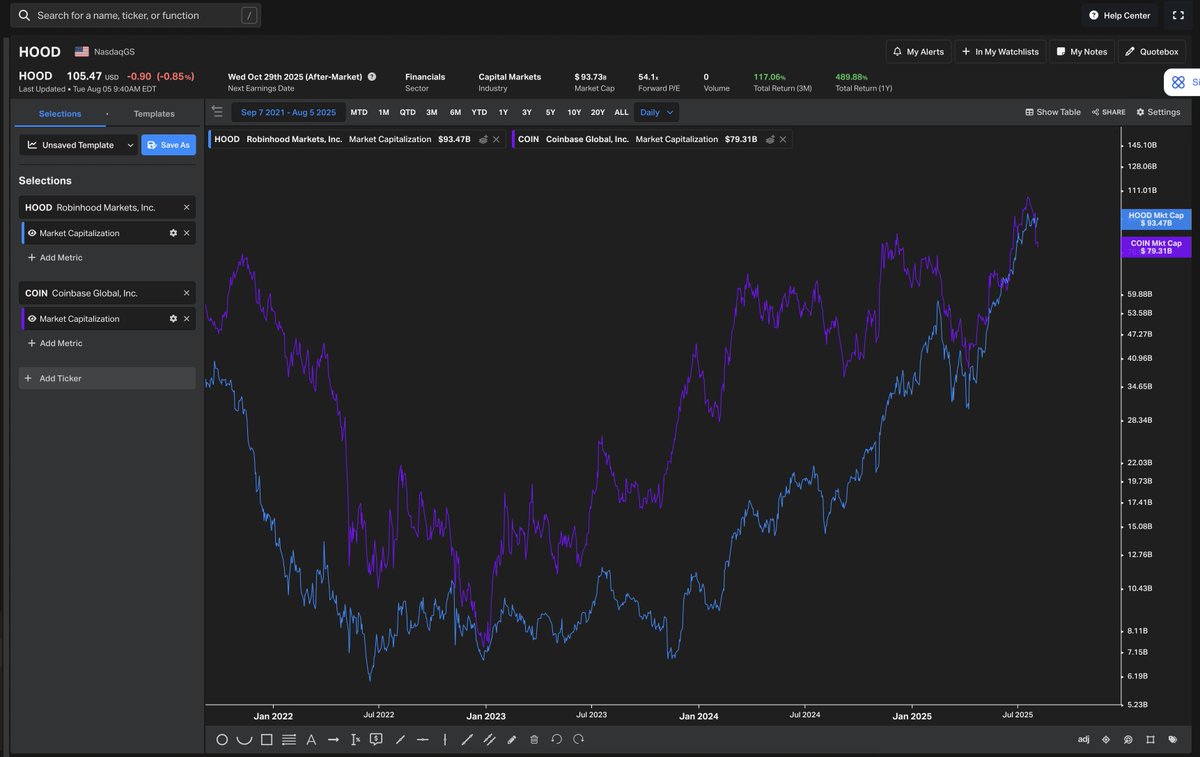Switch to the Templates tab
Viewport: 1200px width, 757px height.
154,114
